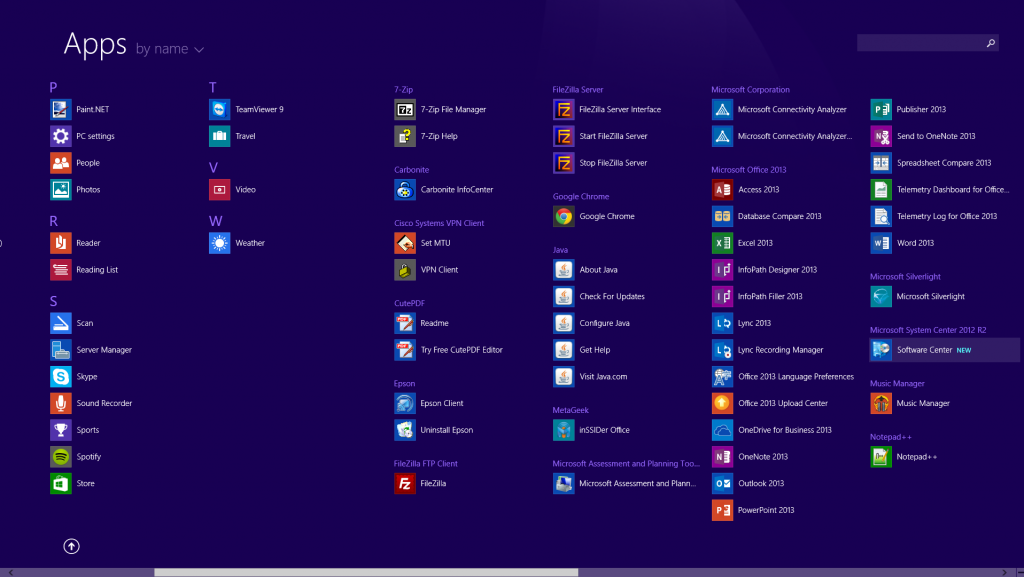Viewport: 1024px width, 577px height.
Task: Launch the Microsoft Silverlight icon
Action: coord(881,296)
